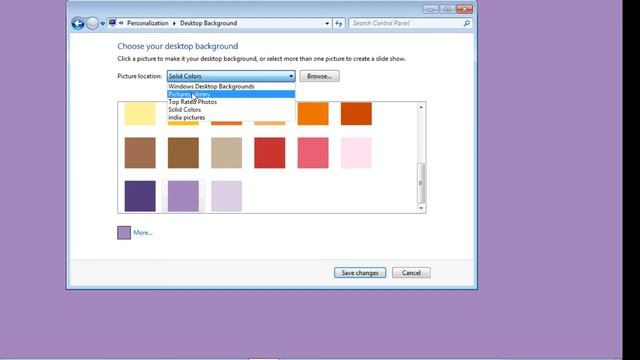The image size is (640, 360).
Task: Click the Browse... button
Action: pyautogui.click(x=319, y=76)
